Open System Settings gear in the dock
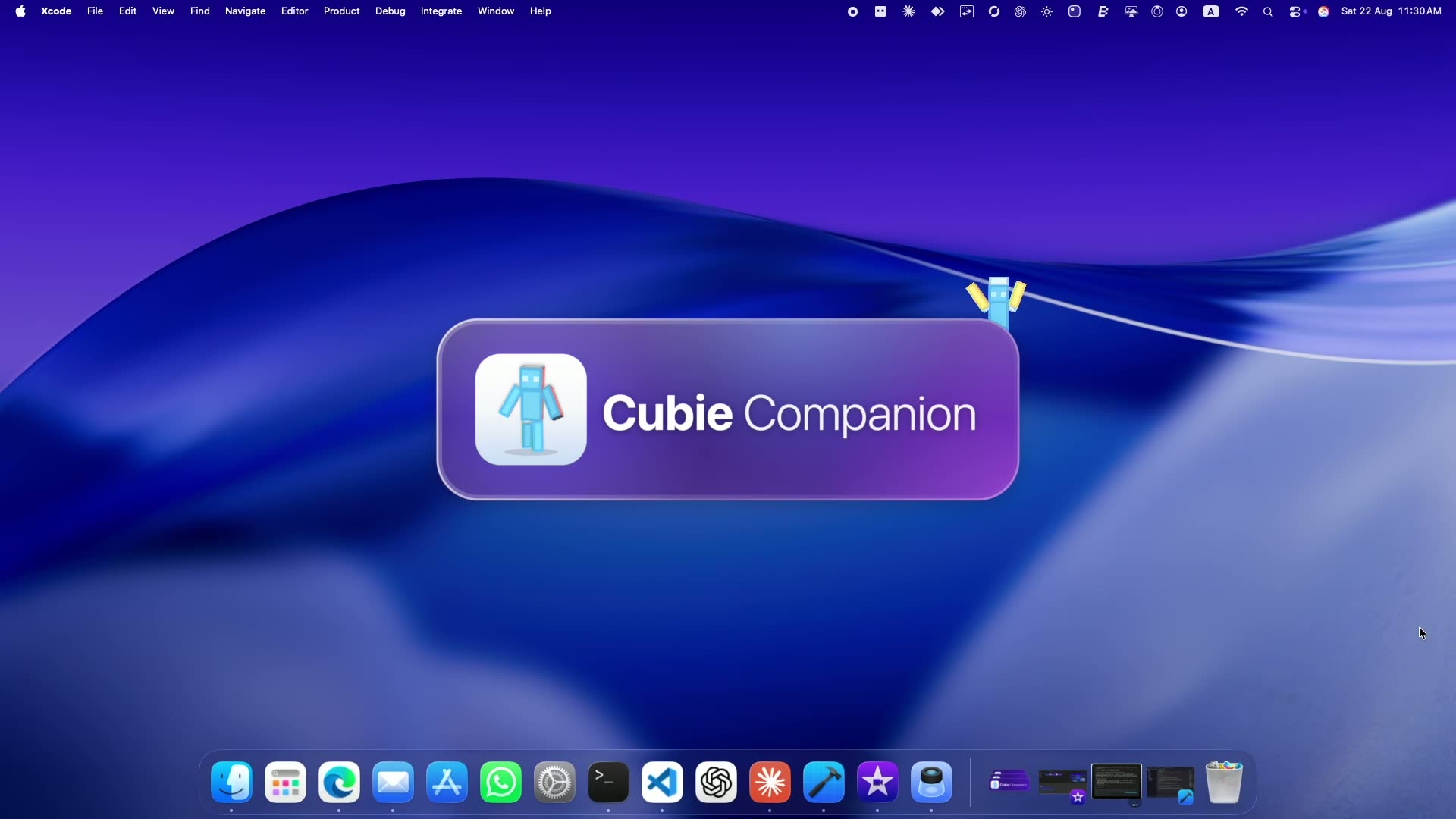This screenshot has height=819, width=1456. click(554, 782)
